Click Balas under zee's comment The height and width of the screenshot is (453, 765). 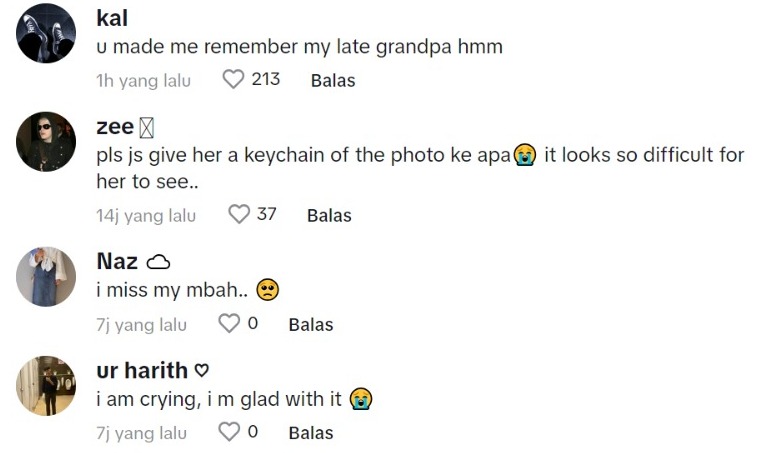point(329,215)
